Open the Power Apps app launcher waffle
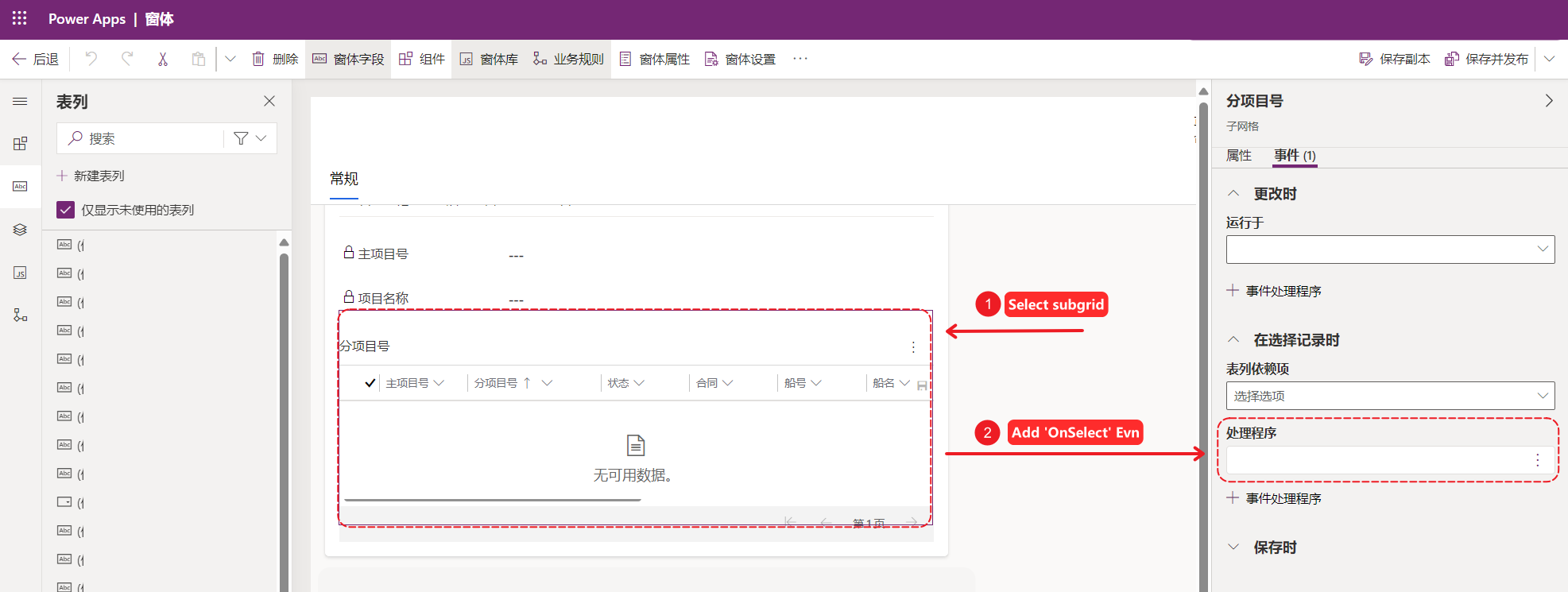 [20, 18]
